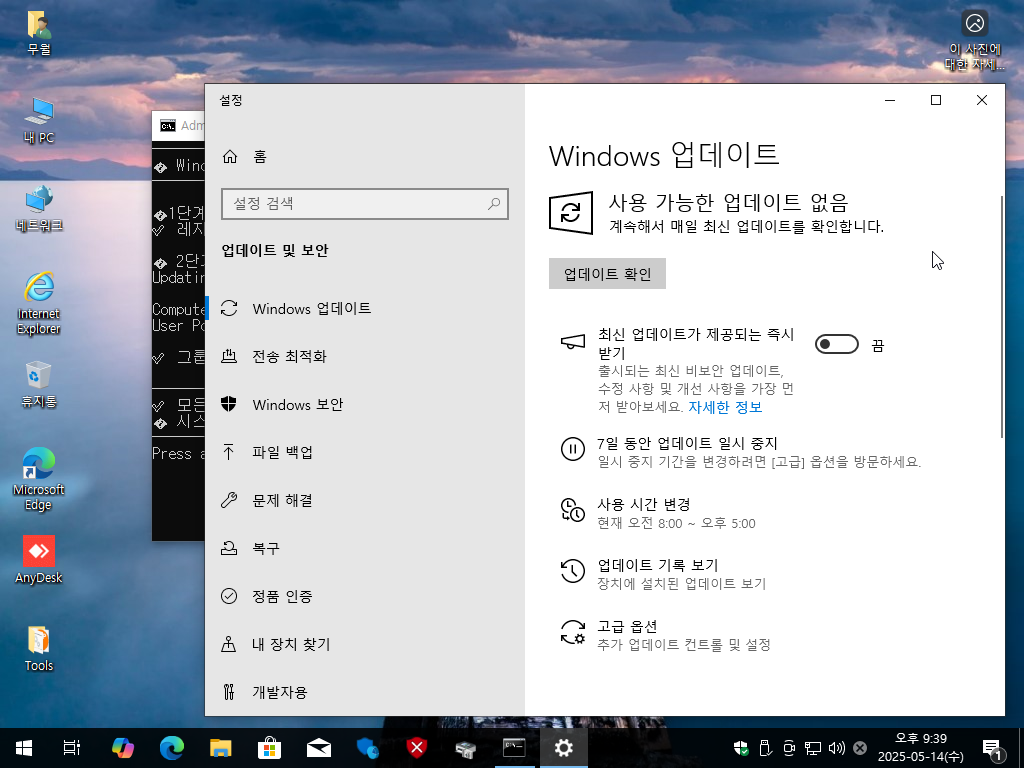Viewport: 1024px width, 768px height.
Task: Click the red shield X taskbar icon
Action: 417,748
